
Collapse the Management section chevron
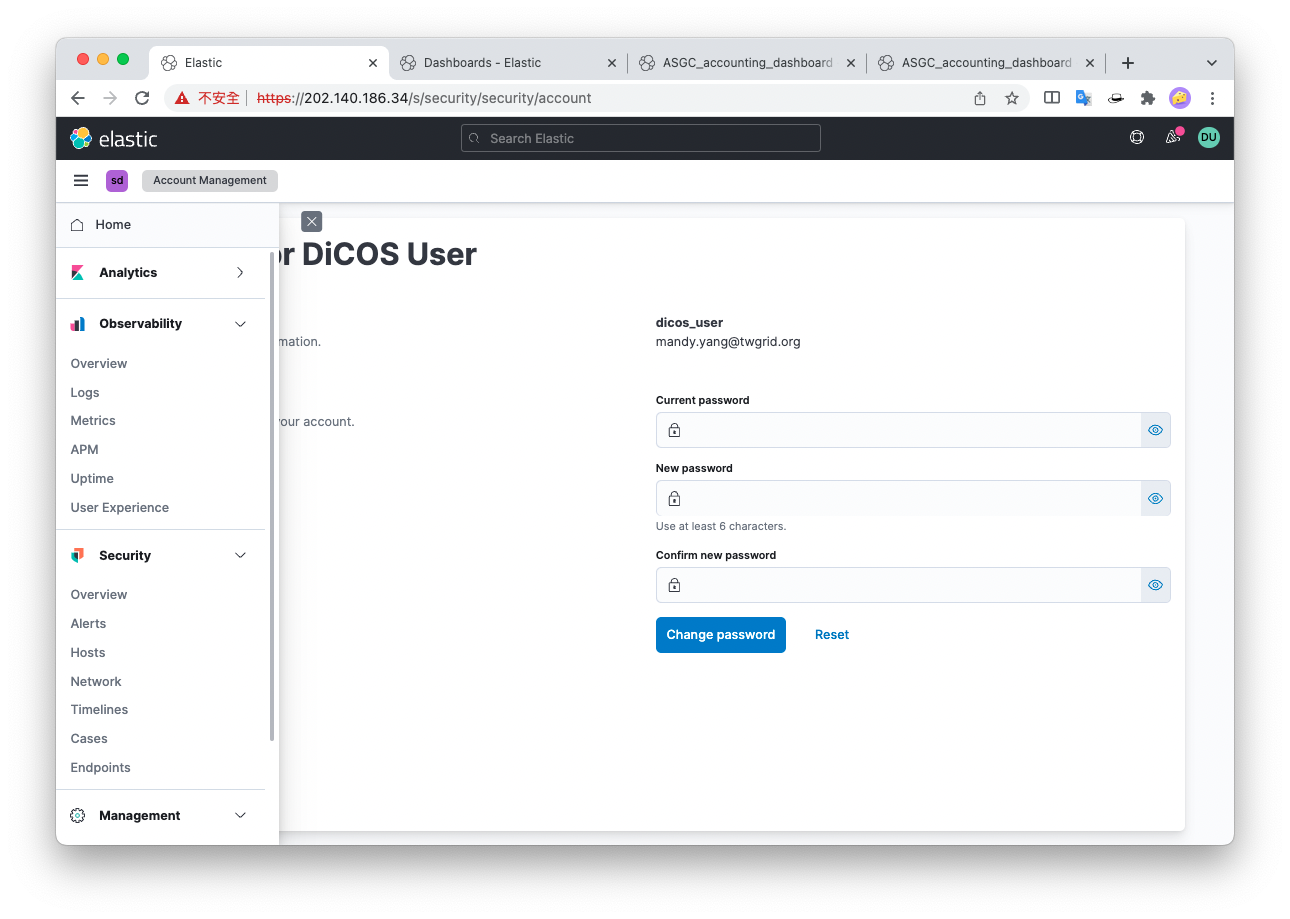click(240, 816)
